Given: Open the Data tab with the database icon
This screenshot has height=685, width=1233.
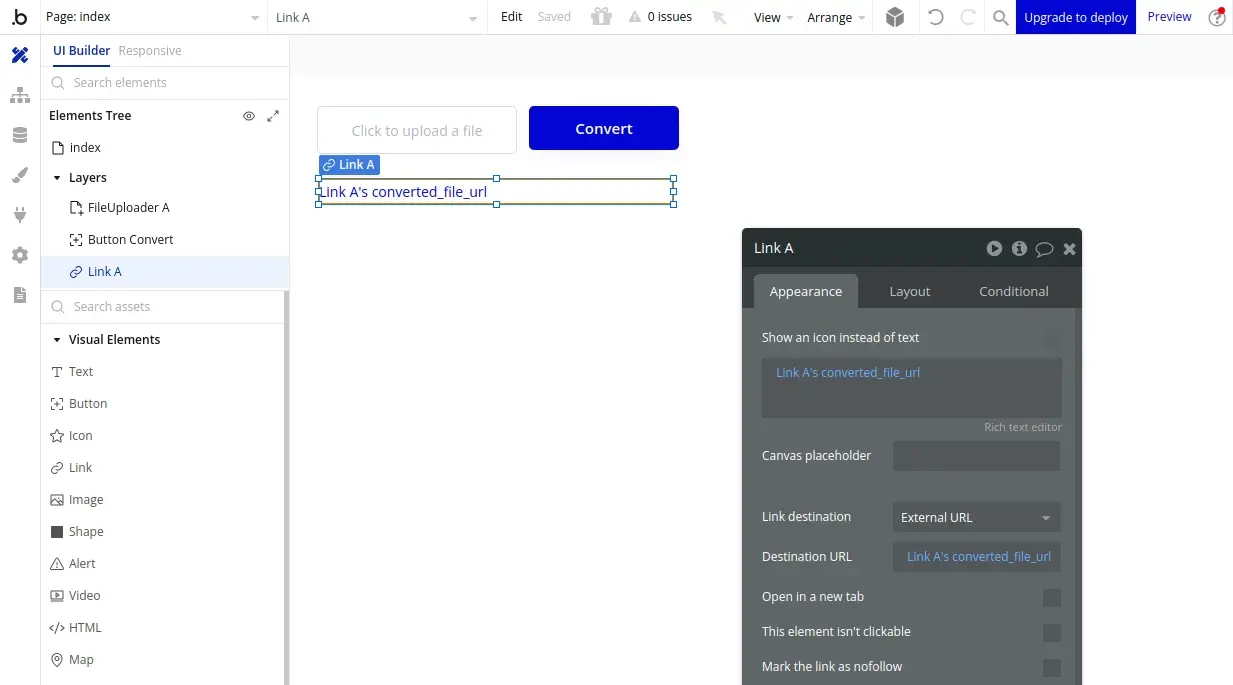Looking at the screenshot, I should click(19, 135).
